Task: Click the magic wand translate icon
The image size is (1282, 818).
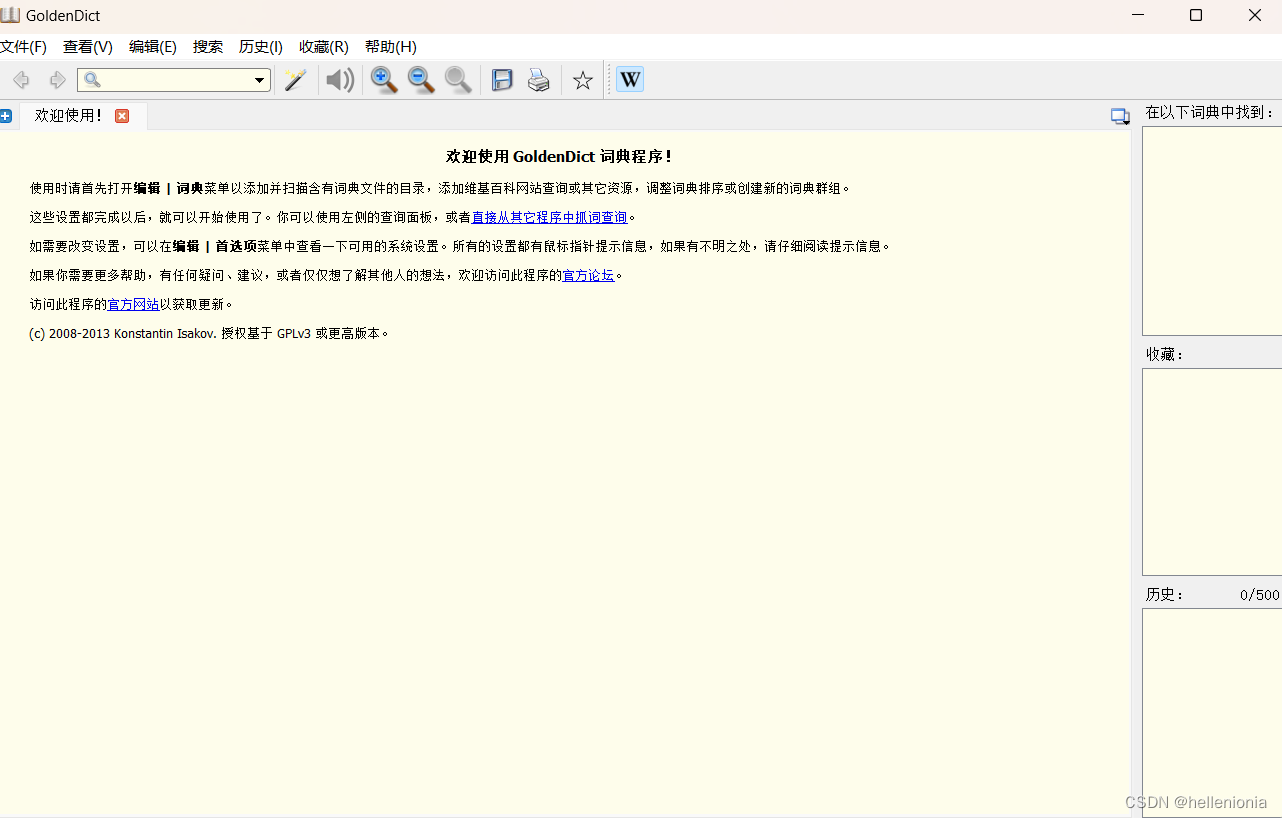Action: (295, 80)
